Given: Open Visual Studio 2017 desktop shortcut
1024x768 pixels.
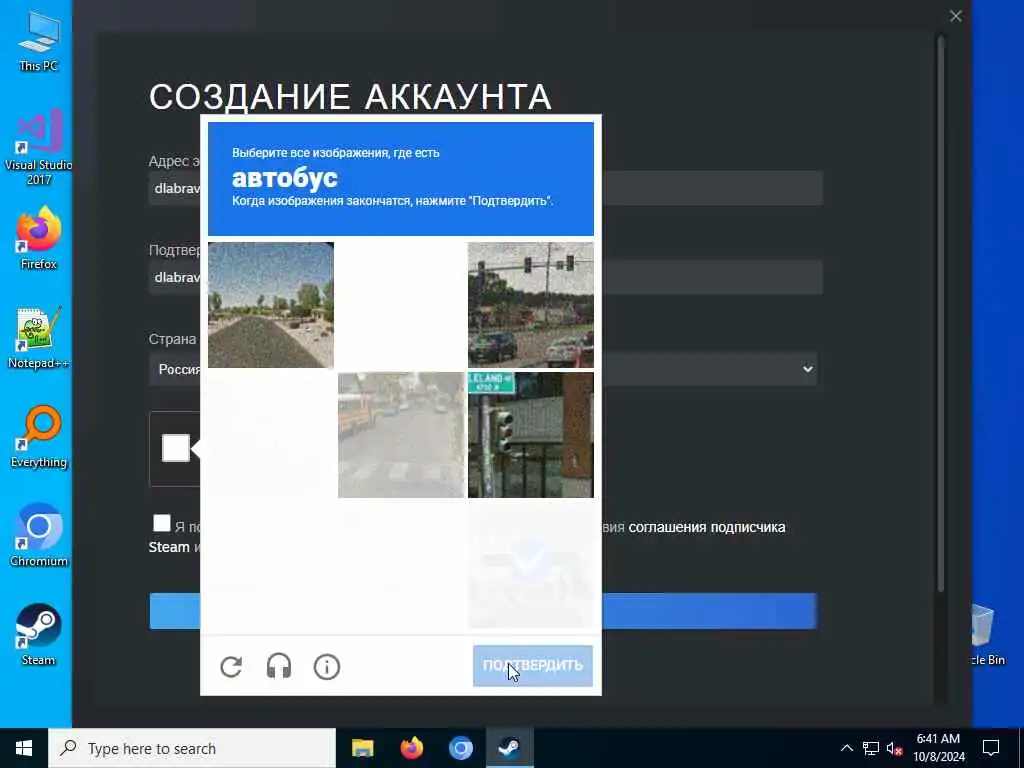Looking at the screenshot, I should click(x=38, y=148).
